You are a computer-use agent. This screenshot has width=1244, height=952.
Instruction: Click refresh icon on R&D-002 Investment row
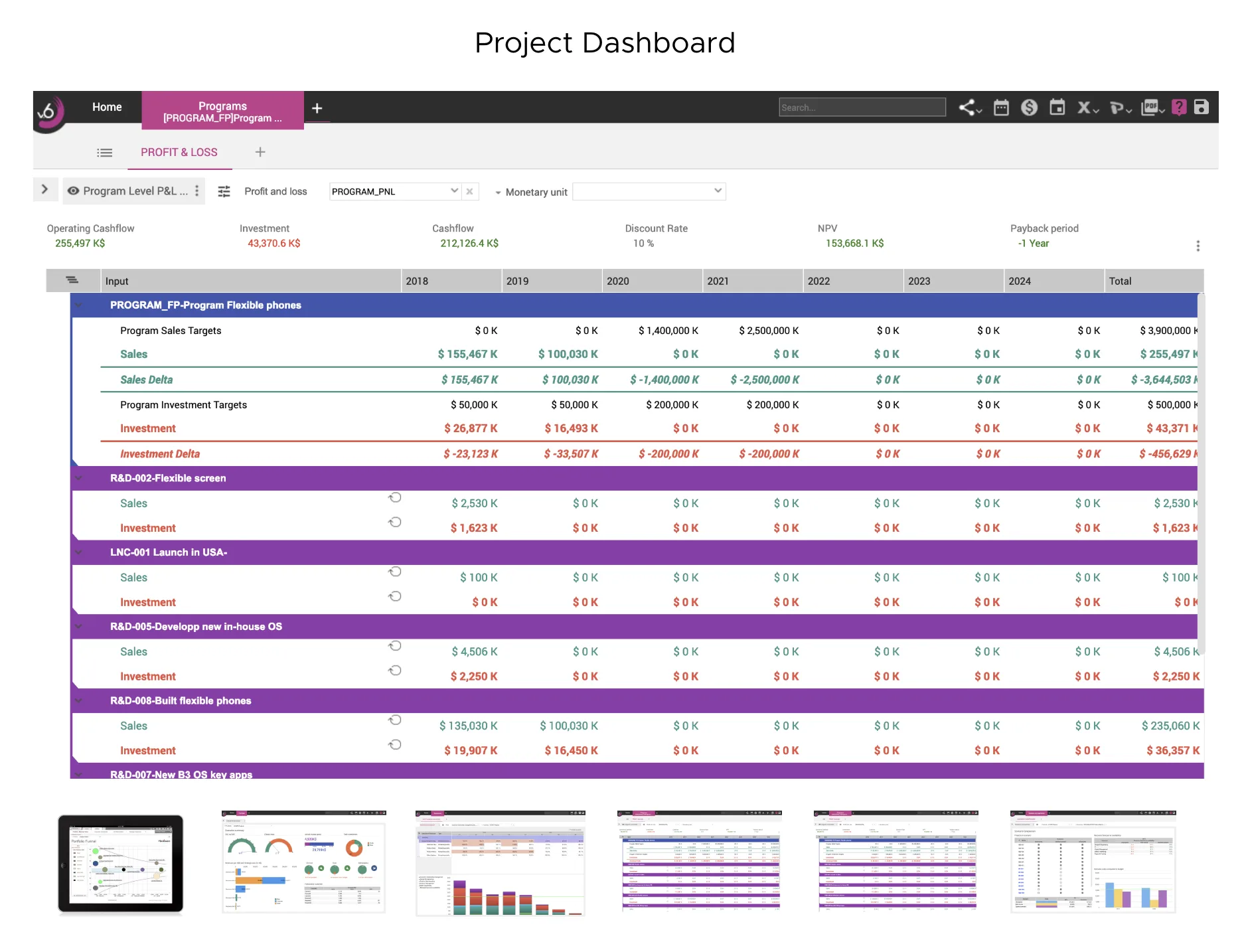(395, 522)
